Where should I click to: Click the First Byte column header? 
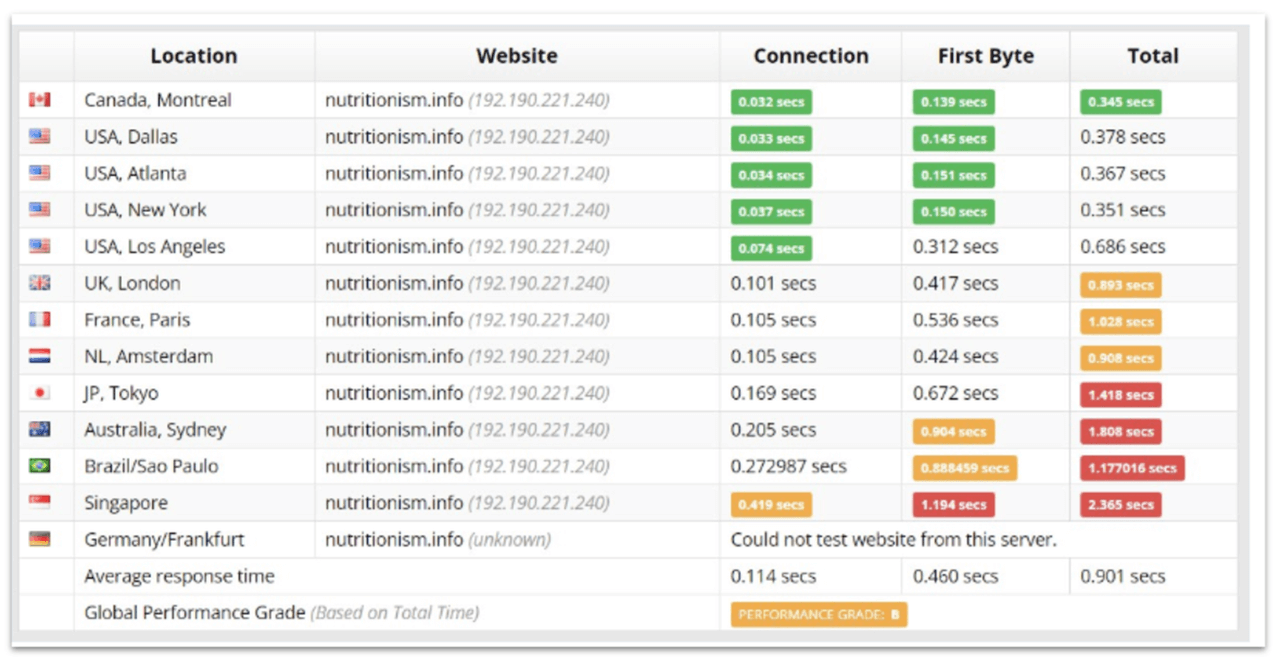[x=986, y=56]
